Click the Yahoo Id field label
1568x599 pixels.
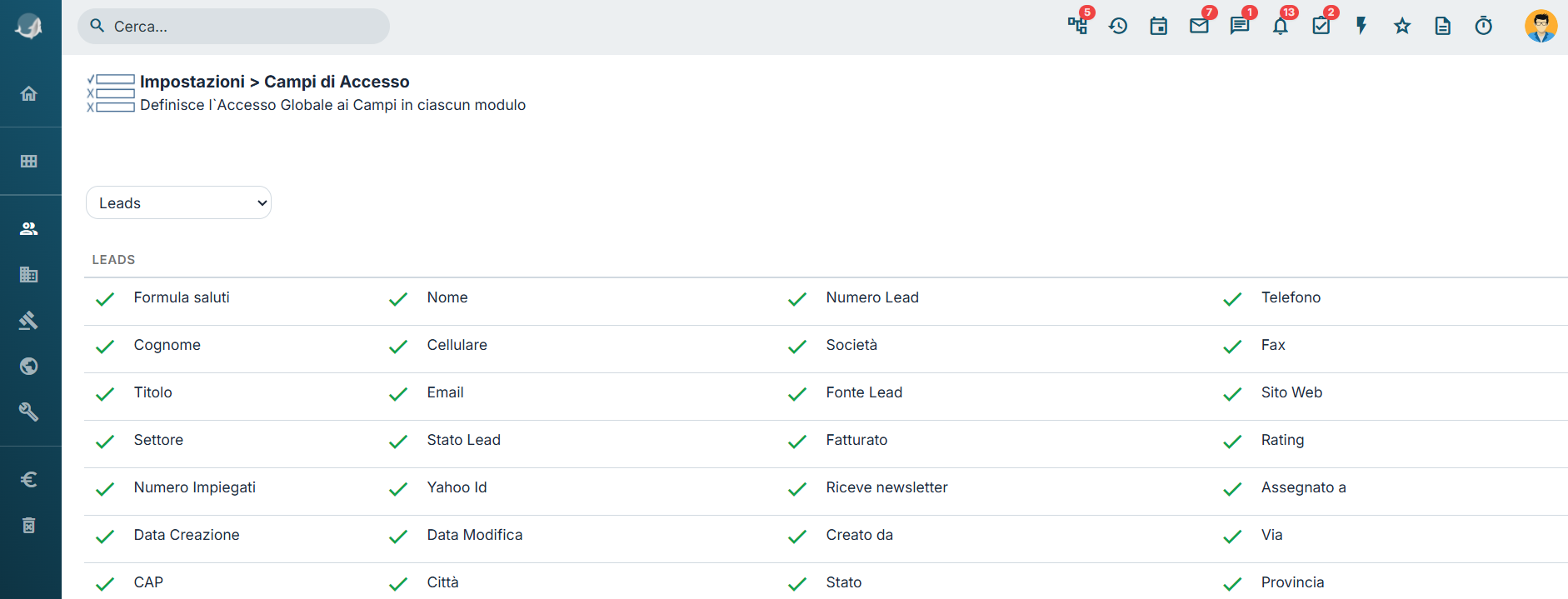[x=457, y=487]
